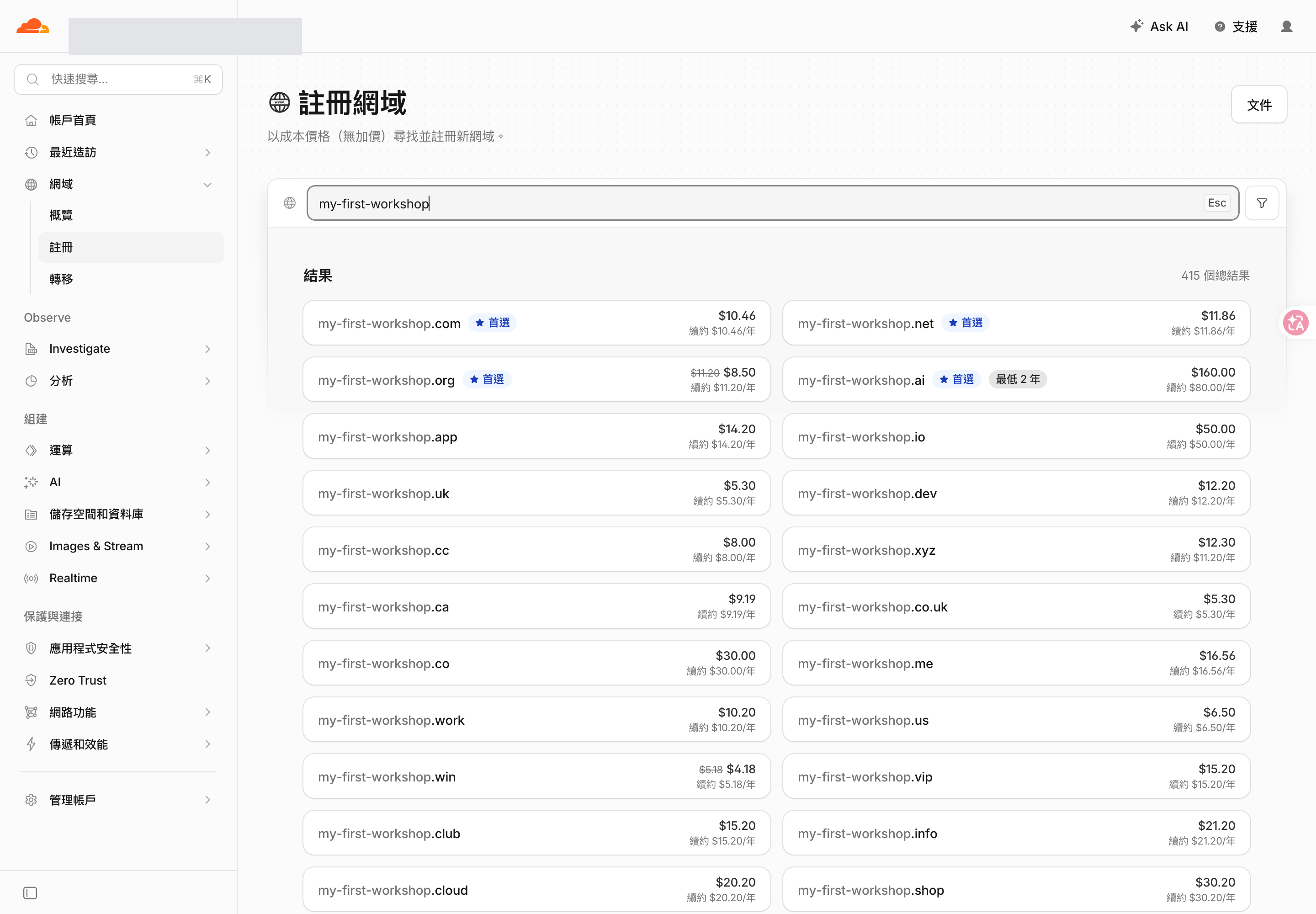Select my-first-workshop.org result
This screenshot has height=914, width=1316.
pos(536,379)
